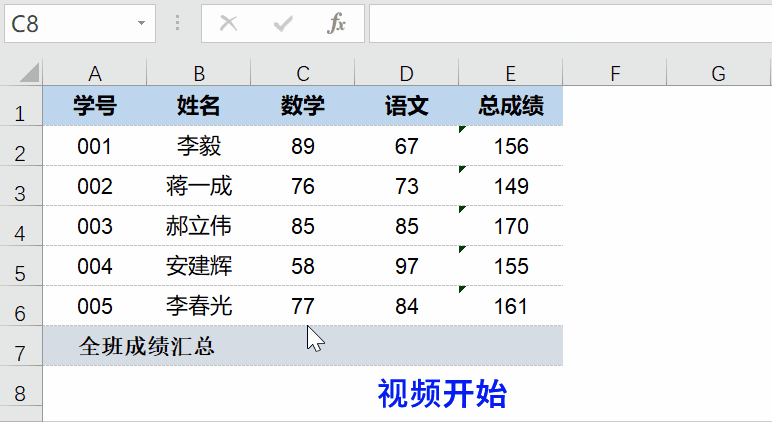Image resolution: width=772 pixels, height=422 pixels.
Task: Select 安建辉's math score 58
Action: [x=303, y=266]
